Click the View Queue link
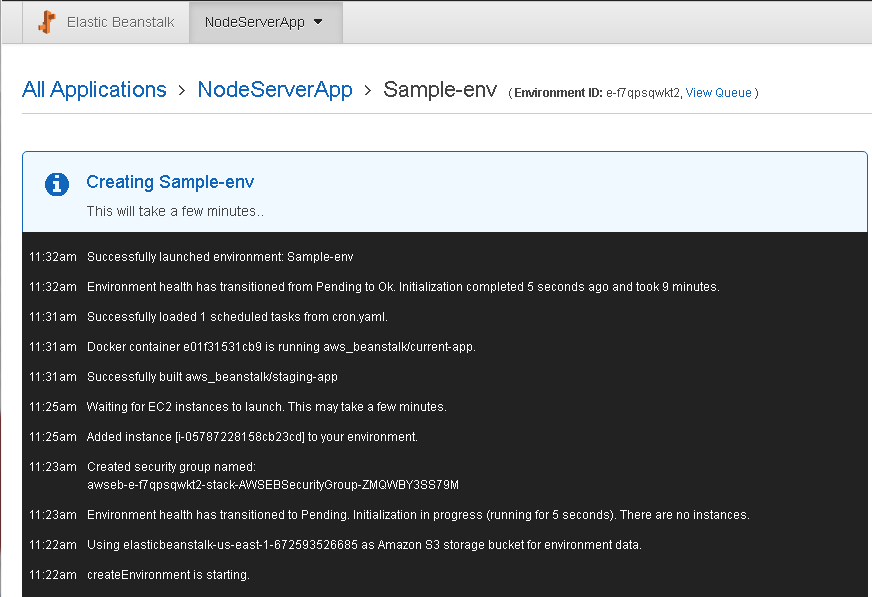Image resolution: width=872 pixels, height=597 pixels. click(x=719, y=93)
